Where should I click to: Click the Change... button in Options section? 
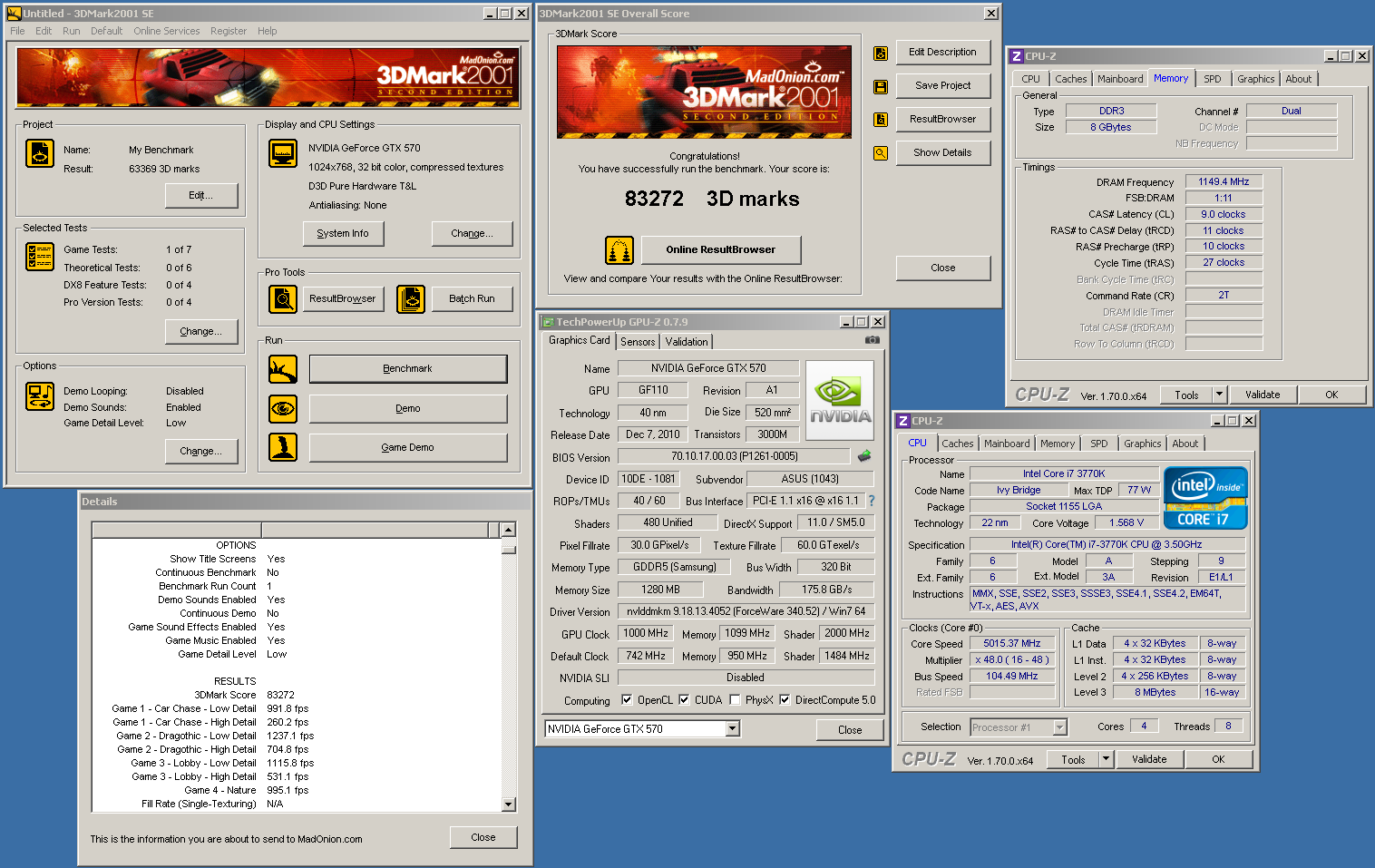click(x=201, y=451)
